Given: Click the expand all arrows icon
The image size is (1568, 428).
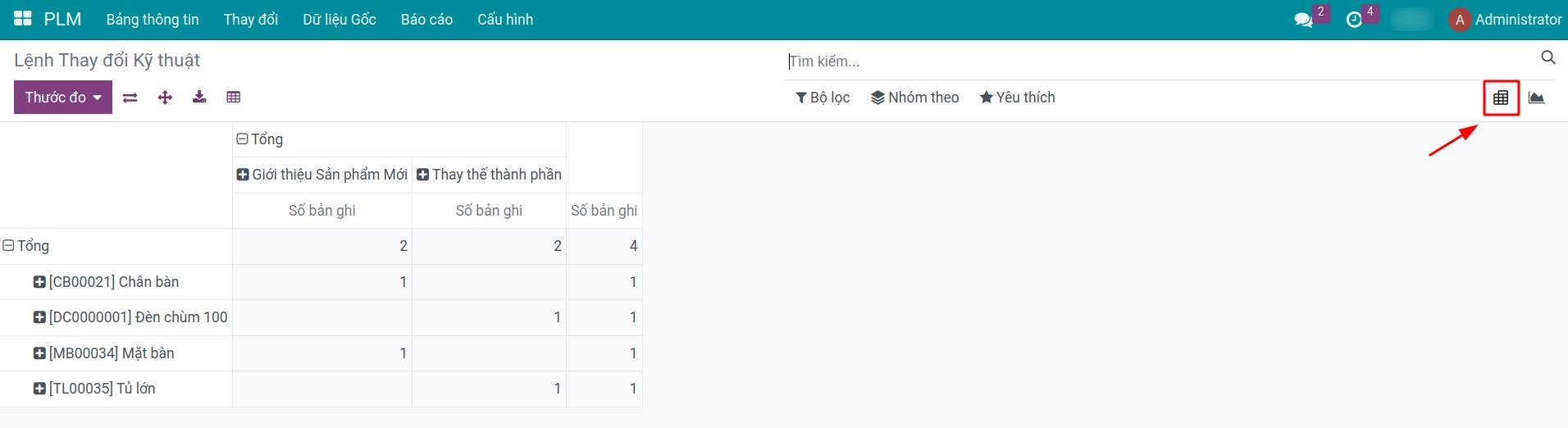Looking at the screenshot, I should pyautogui.click(x=165, y=98).
